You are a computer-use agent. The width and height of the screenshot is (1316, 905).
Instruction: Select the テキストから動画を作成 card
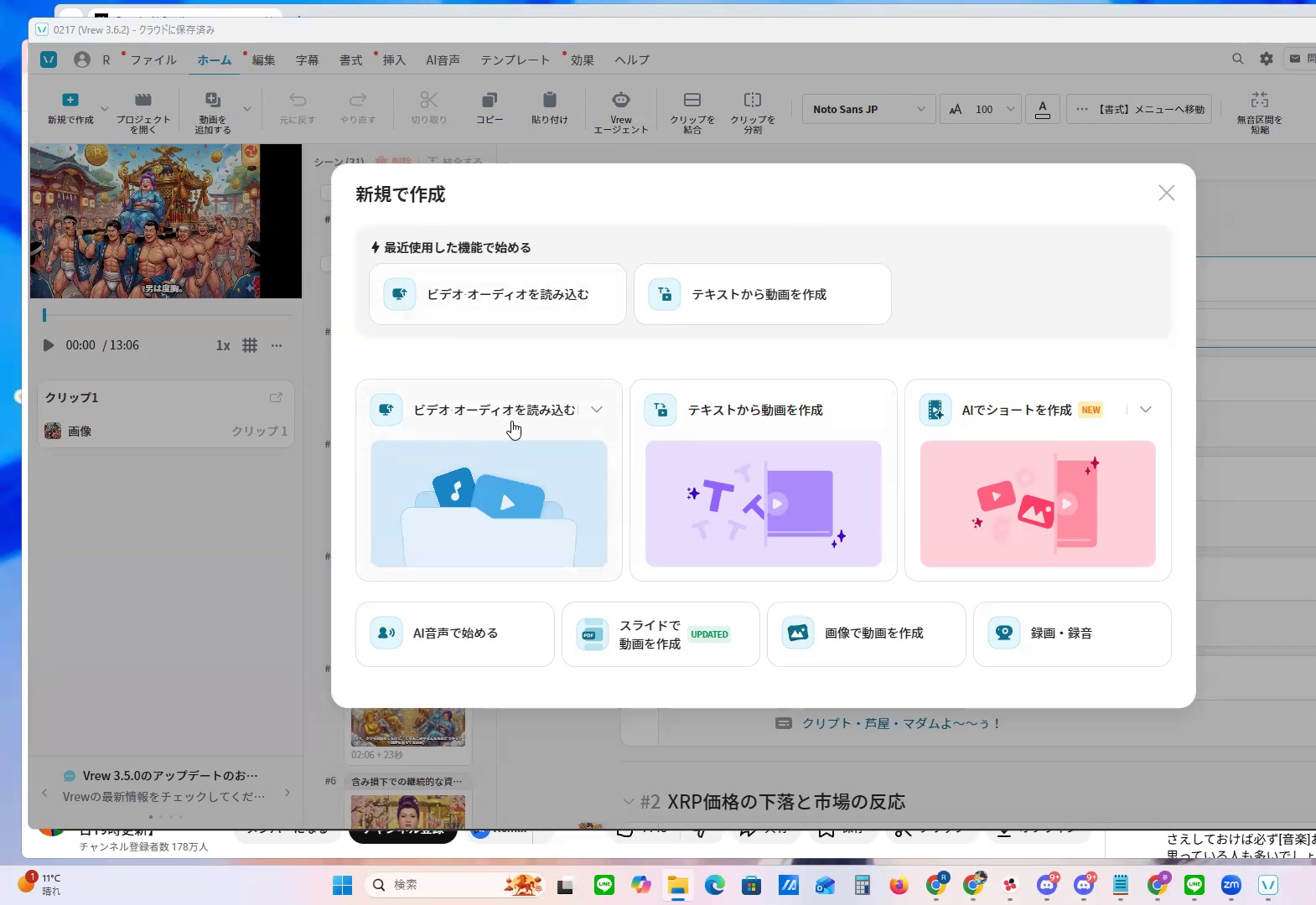click(764, 480)
